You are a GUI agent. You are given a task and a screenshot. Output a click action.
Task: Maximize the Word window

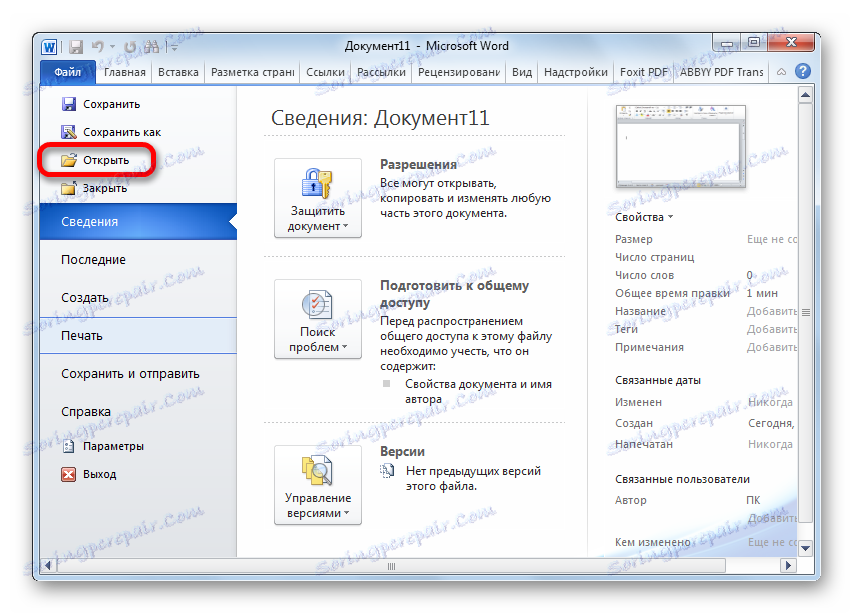point(754,42)
